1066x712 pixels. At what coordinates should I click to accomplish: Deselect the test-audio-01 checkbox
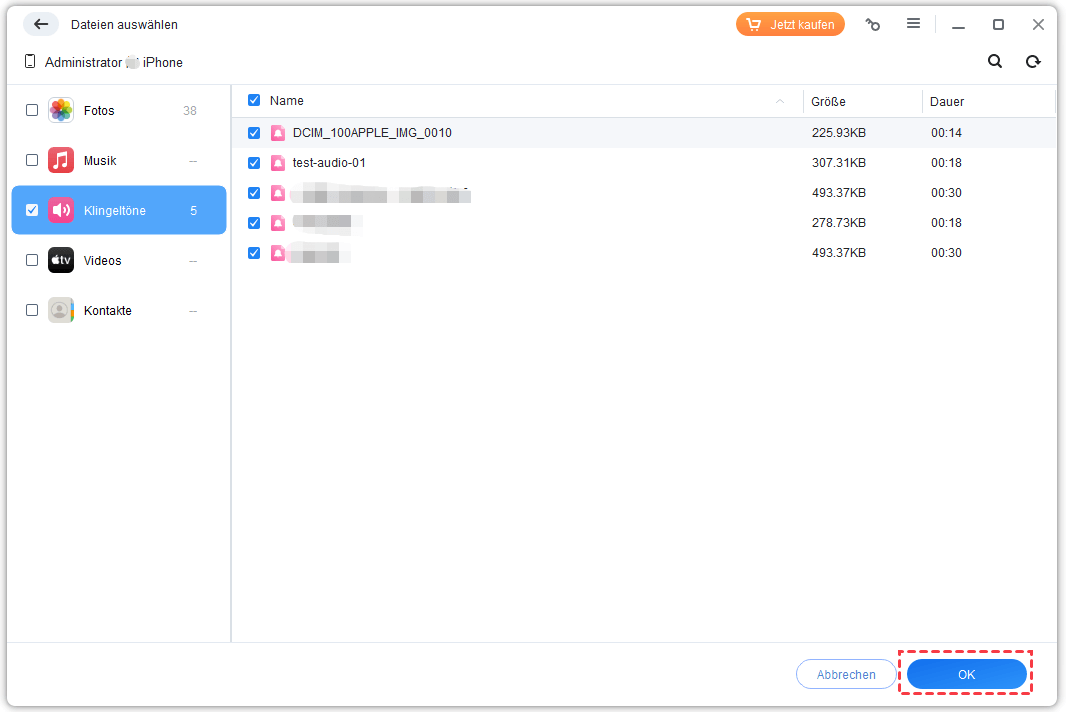(254, 163)
